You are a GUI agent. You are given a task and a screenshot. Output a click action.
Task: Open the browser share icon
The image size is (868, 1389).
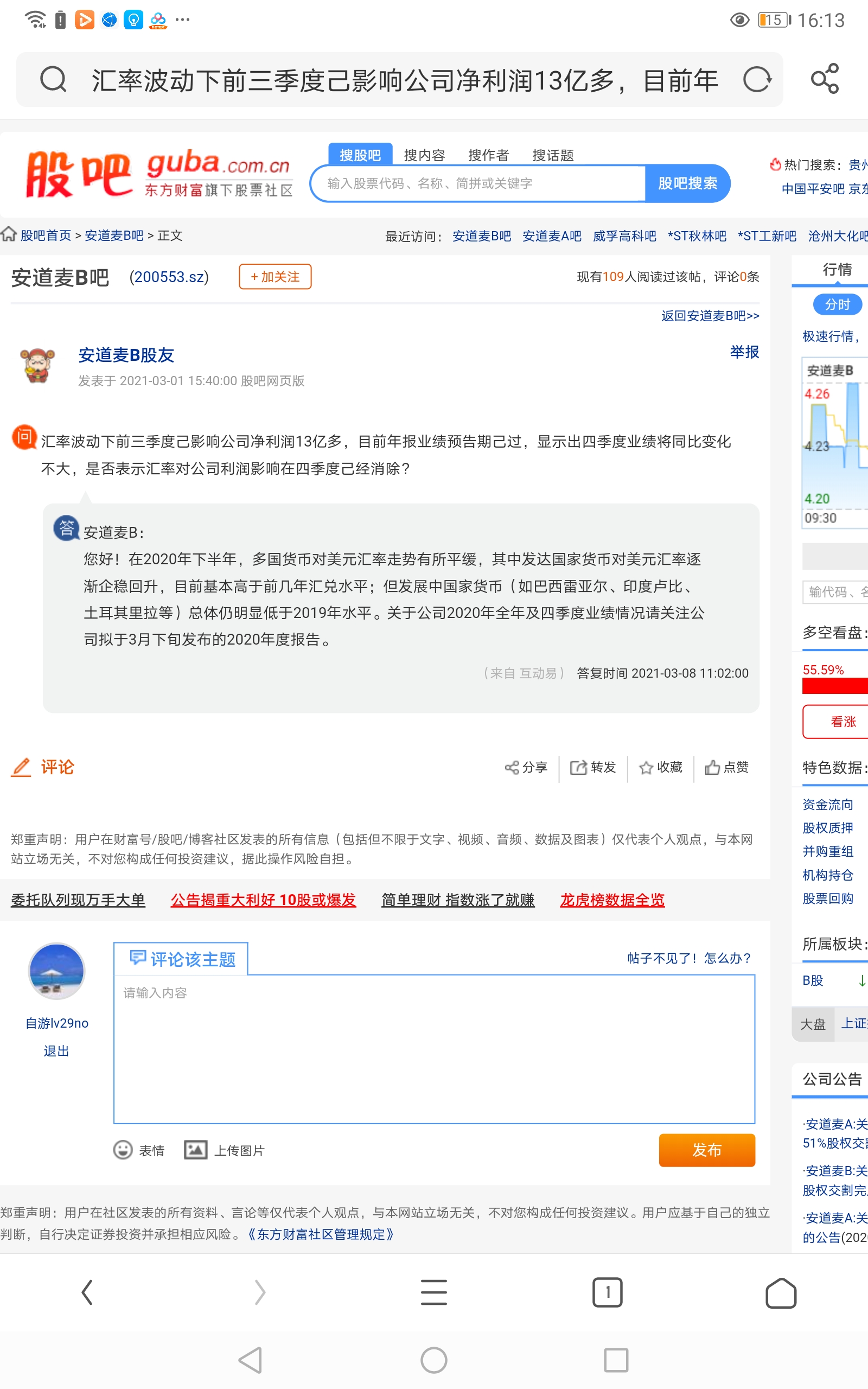pos(825,79)
